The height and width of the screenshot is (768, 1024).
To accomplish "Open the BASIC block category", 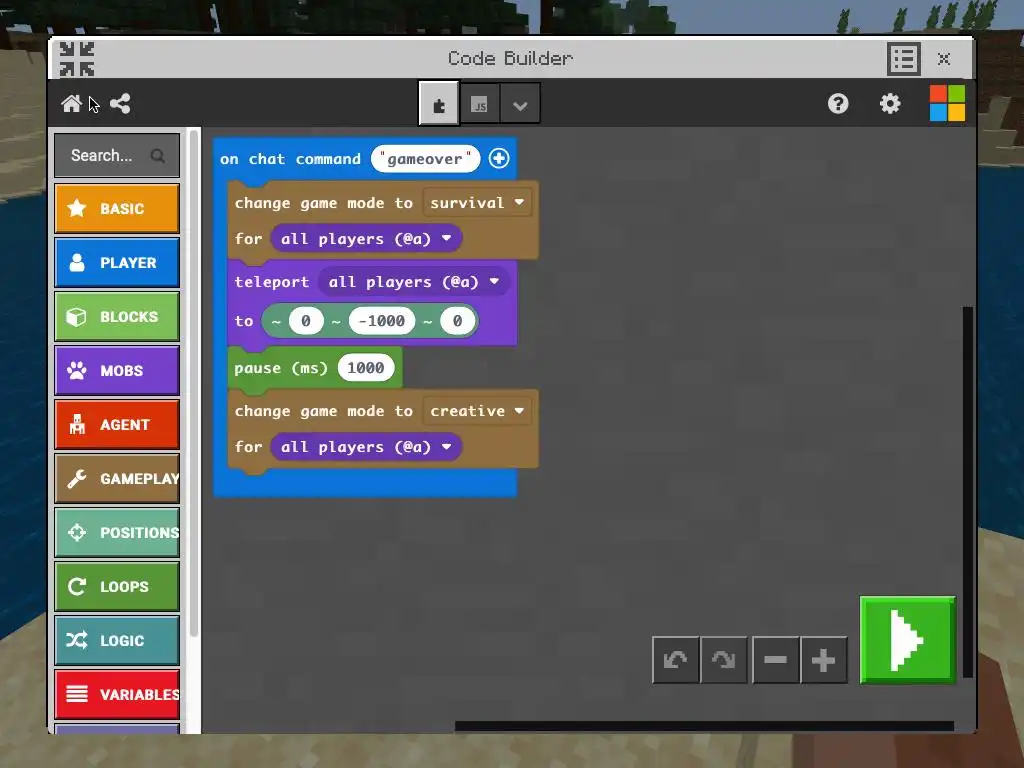I will pyautogui.click(x=117, y=208).
